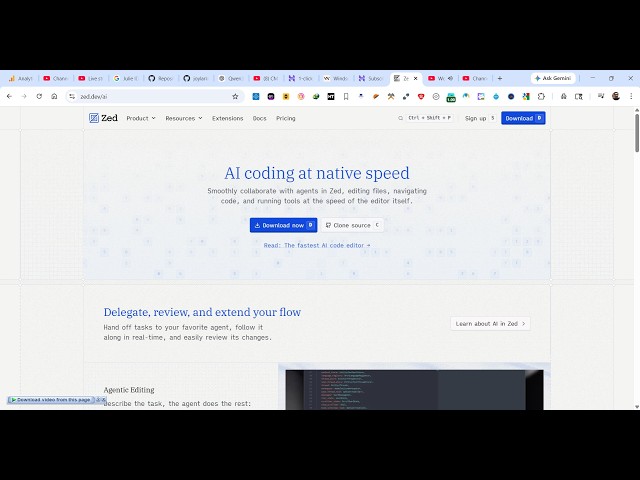Click Sign up in the navbar
The height and width of the screenshot is (480, 640).
tap(480, 118)
